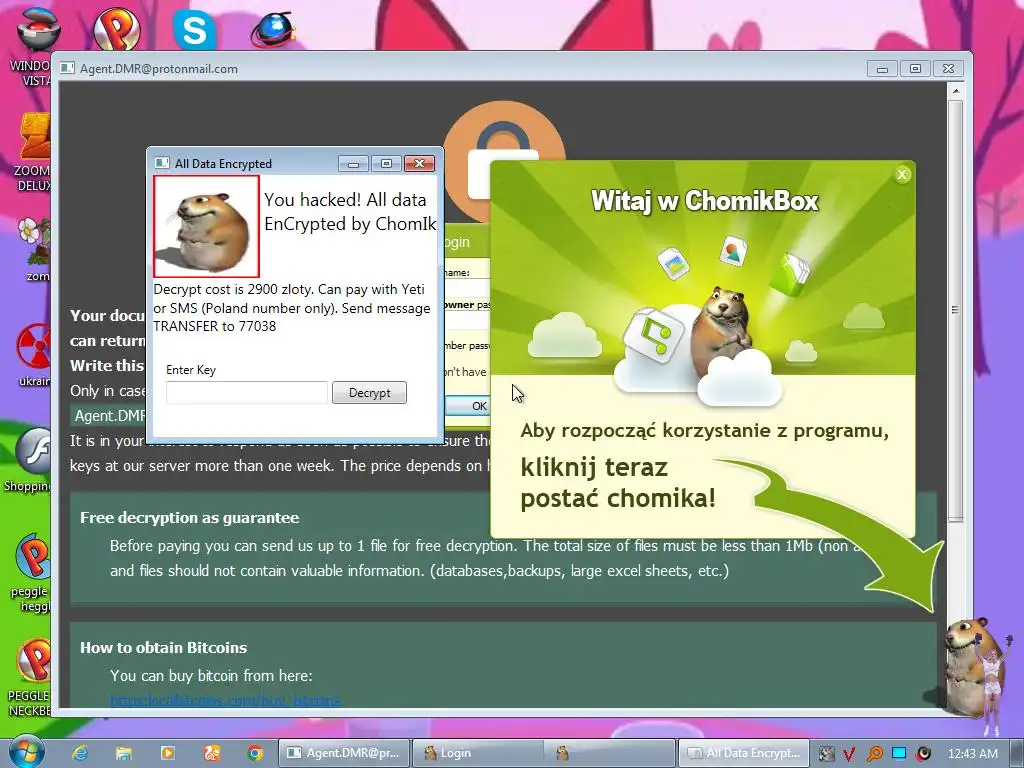1024x768 pixels.
Task: Close the Agent.DMR@protonmail.com window
Action: tap(948, 69)
